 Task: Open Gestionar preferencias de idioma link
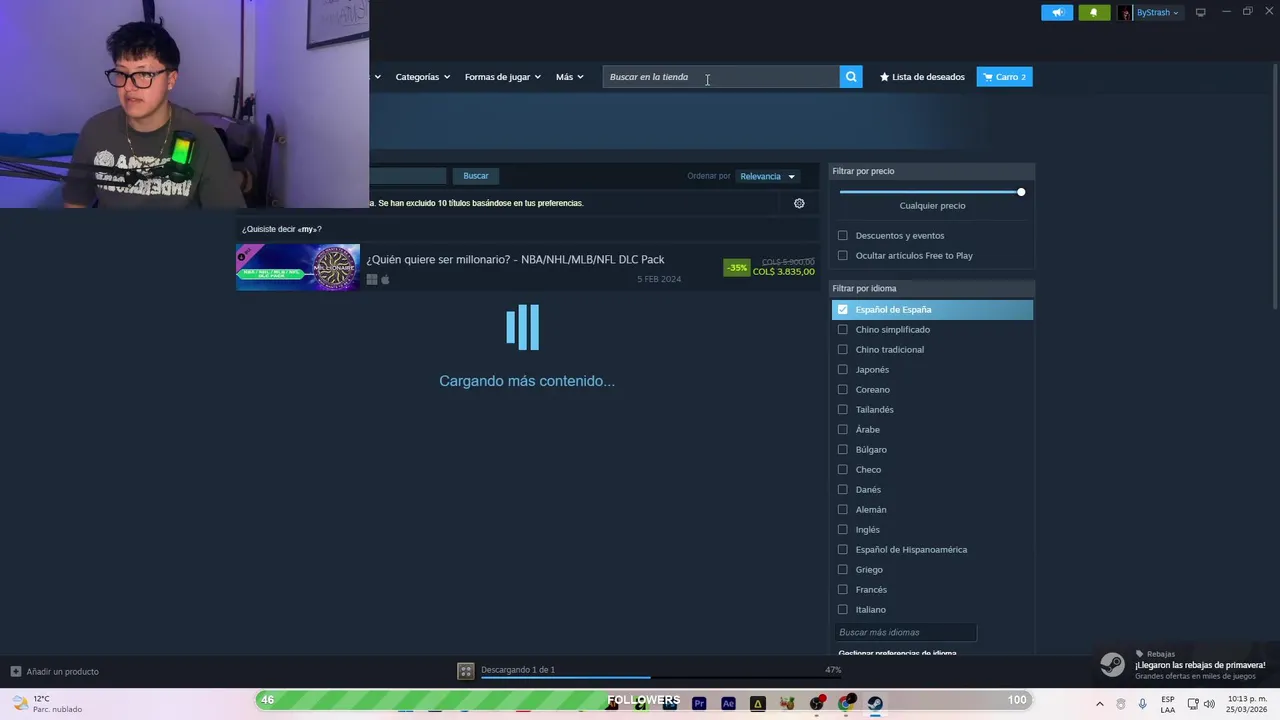point(897,653)
